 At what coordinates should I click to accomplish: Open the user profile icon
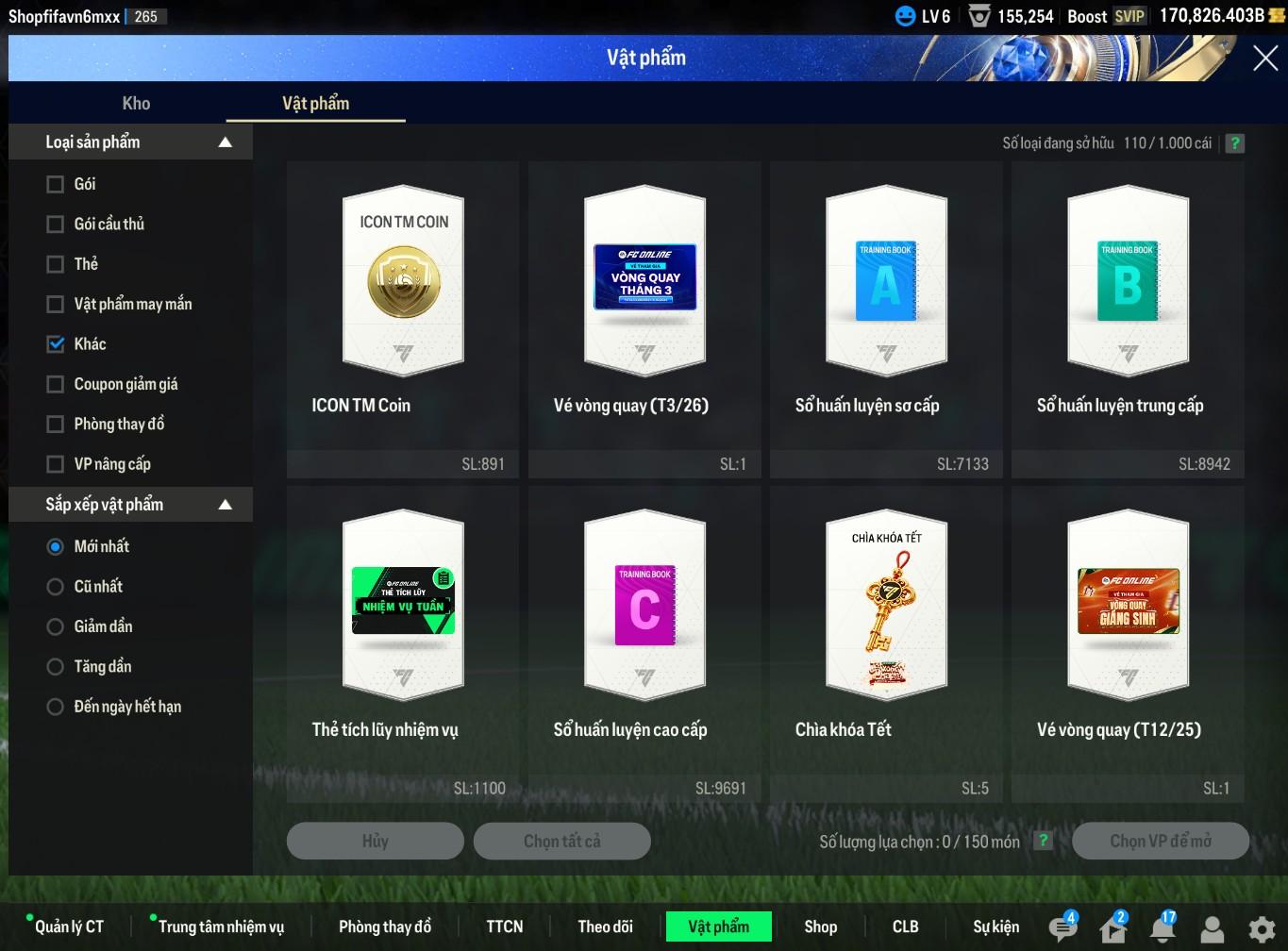1213,928
